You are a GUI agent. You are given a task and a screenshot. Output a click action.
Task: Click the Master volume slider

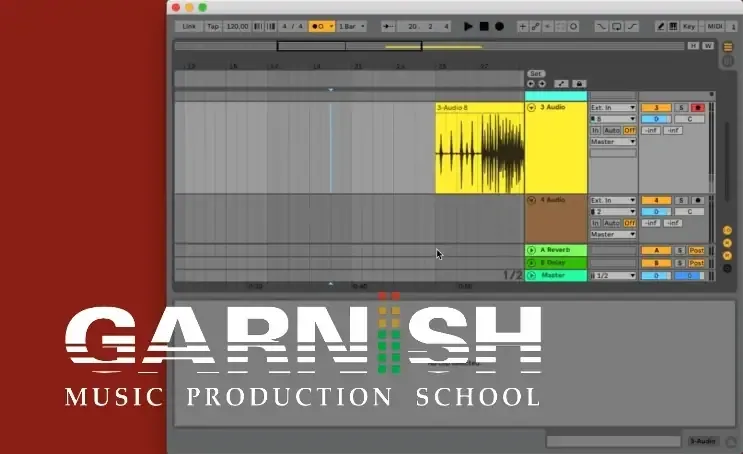(656, 275)
